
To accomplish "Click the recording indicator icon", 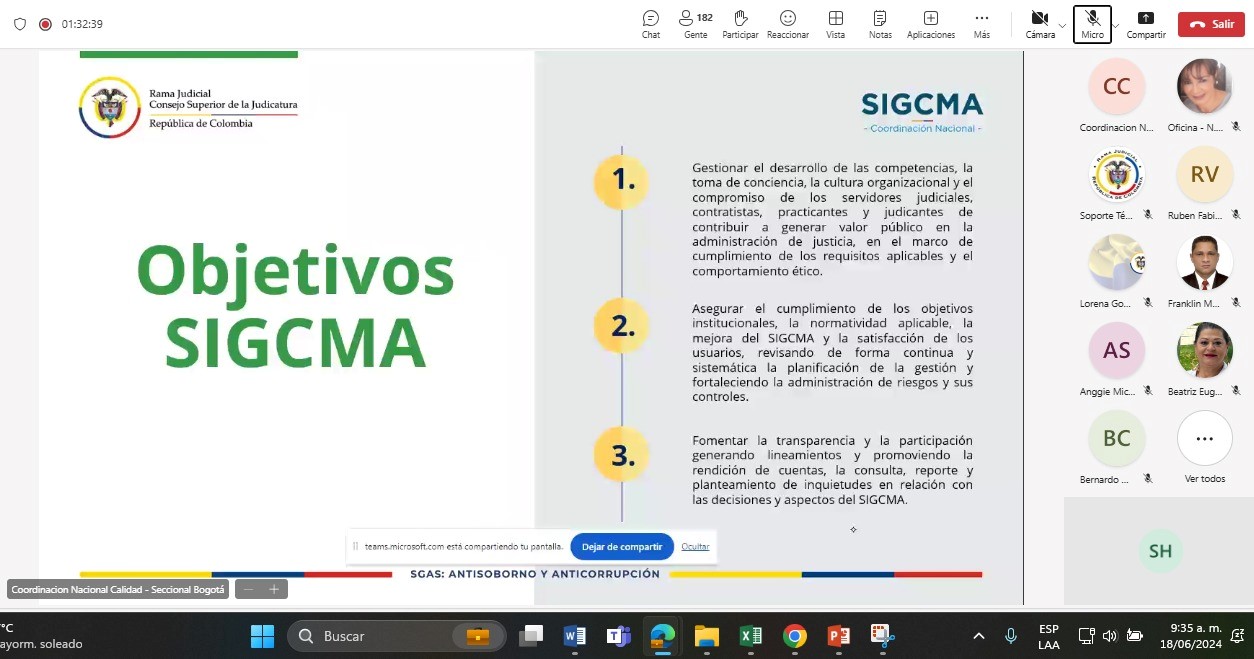I will click(x=45, y=24).
